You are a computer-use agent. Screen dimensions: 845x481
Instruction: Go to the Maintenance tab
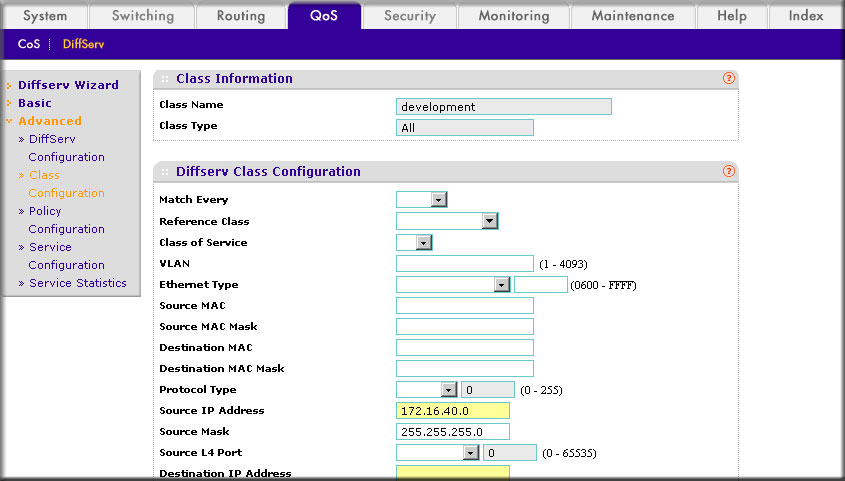tap(633, 16)
